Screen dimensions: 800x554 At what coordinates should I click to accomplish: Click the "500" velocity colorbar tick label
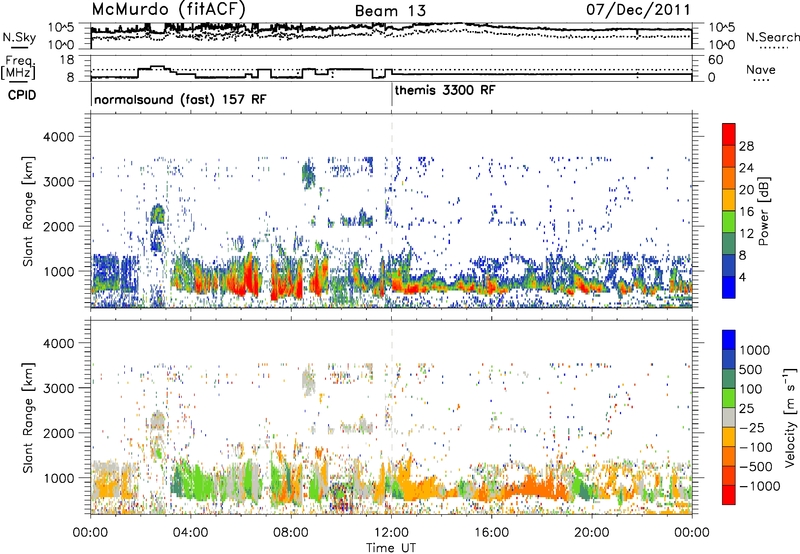click(x=751, y=369)
